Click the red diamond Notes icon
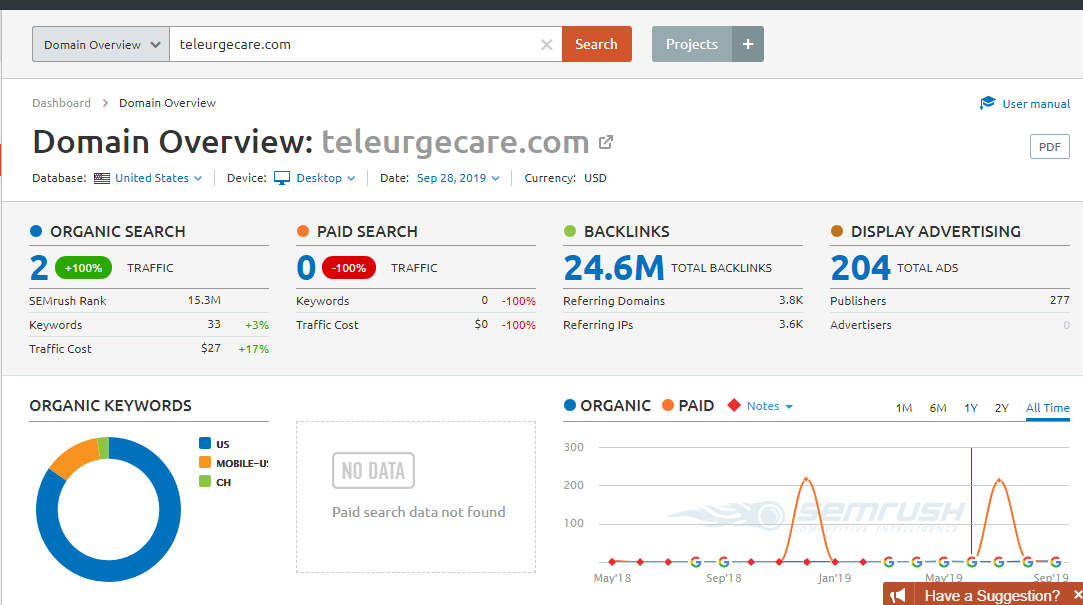The height and width of the screenshot is (605, 1083). 733,406
